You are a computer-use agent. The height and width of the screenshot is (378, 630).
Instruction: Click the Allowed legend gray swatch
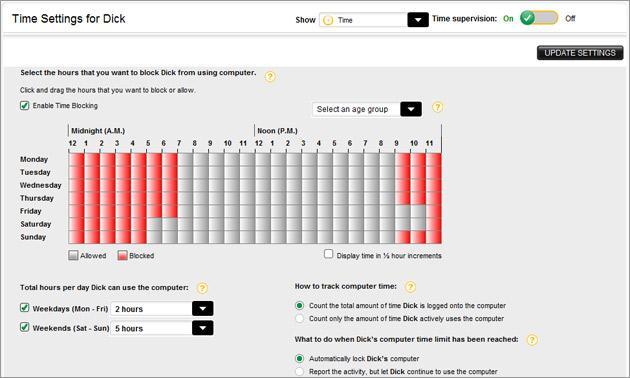(x=73, y=255)
